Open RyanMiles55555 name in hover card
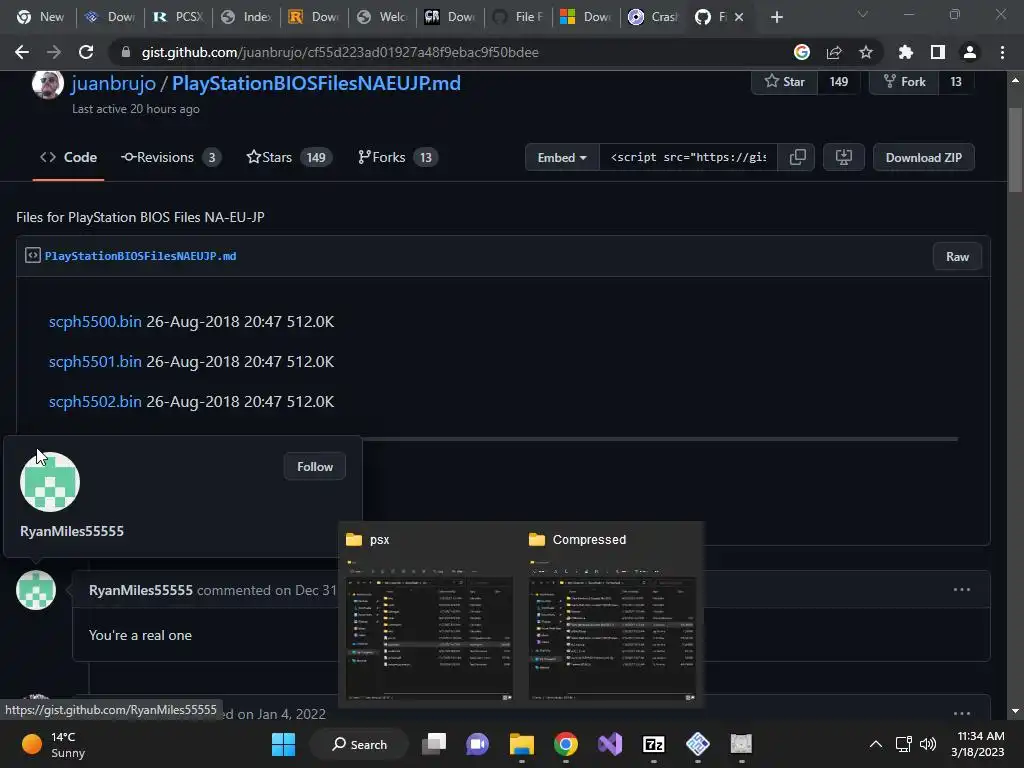This screenshot has height=768, width=1024. [72, 531]
